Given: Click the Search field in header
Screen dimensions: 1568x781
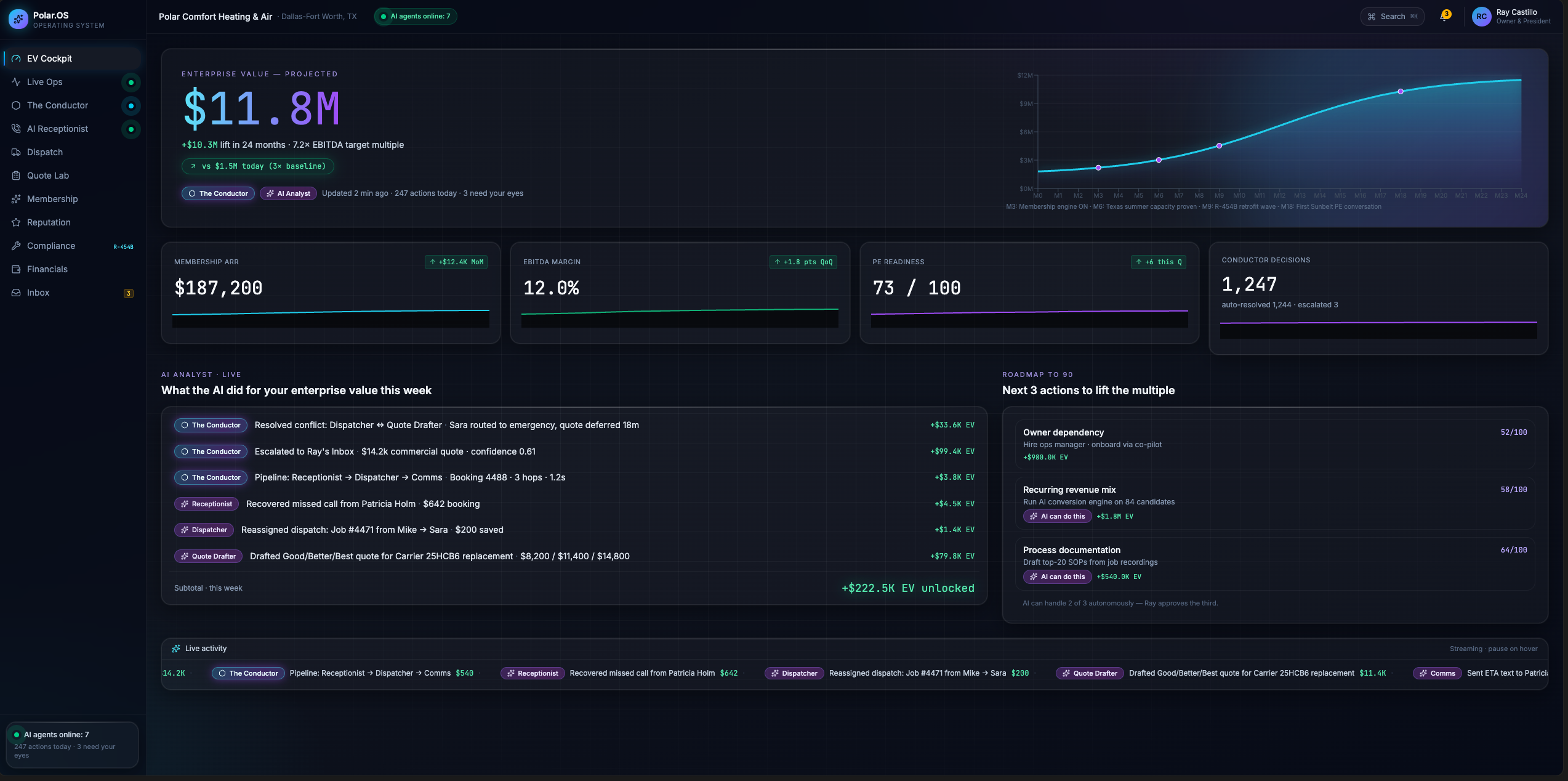Looking at the screenshot, I should (x=1392, y=17).
